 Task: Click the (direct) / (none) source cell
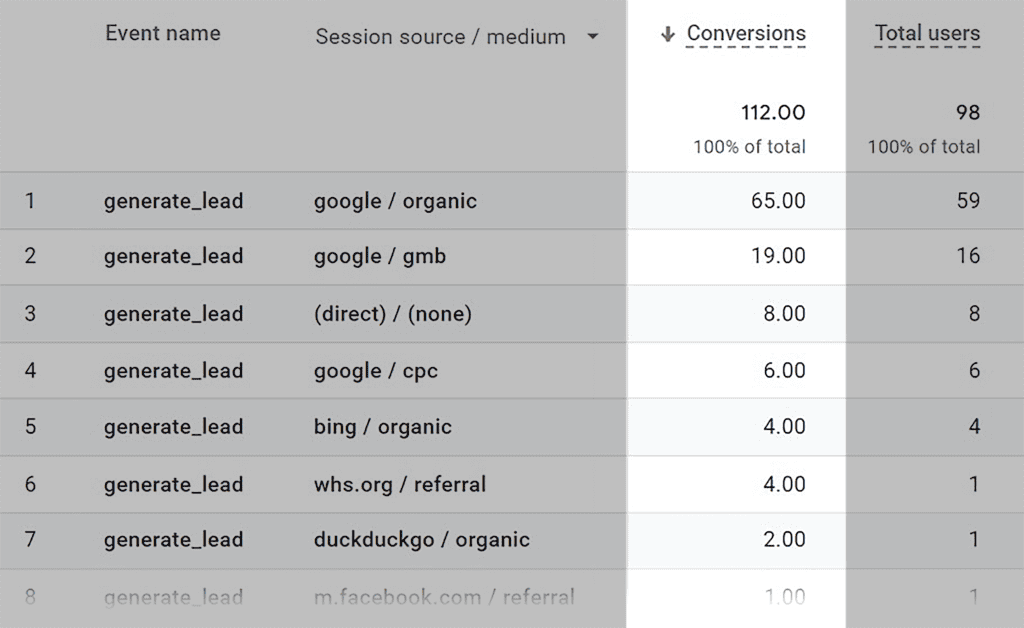(x=392, y=314)
